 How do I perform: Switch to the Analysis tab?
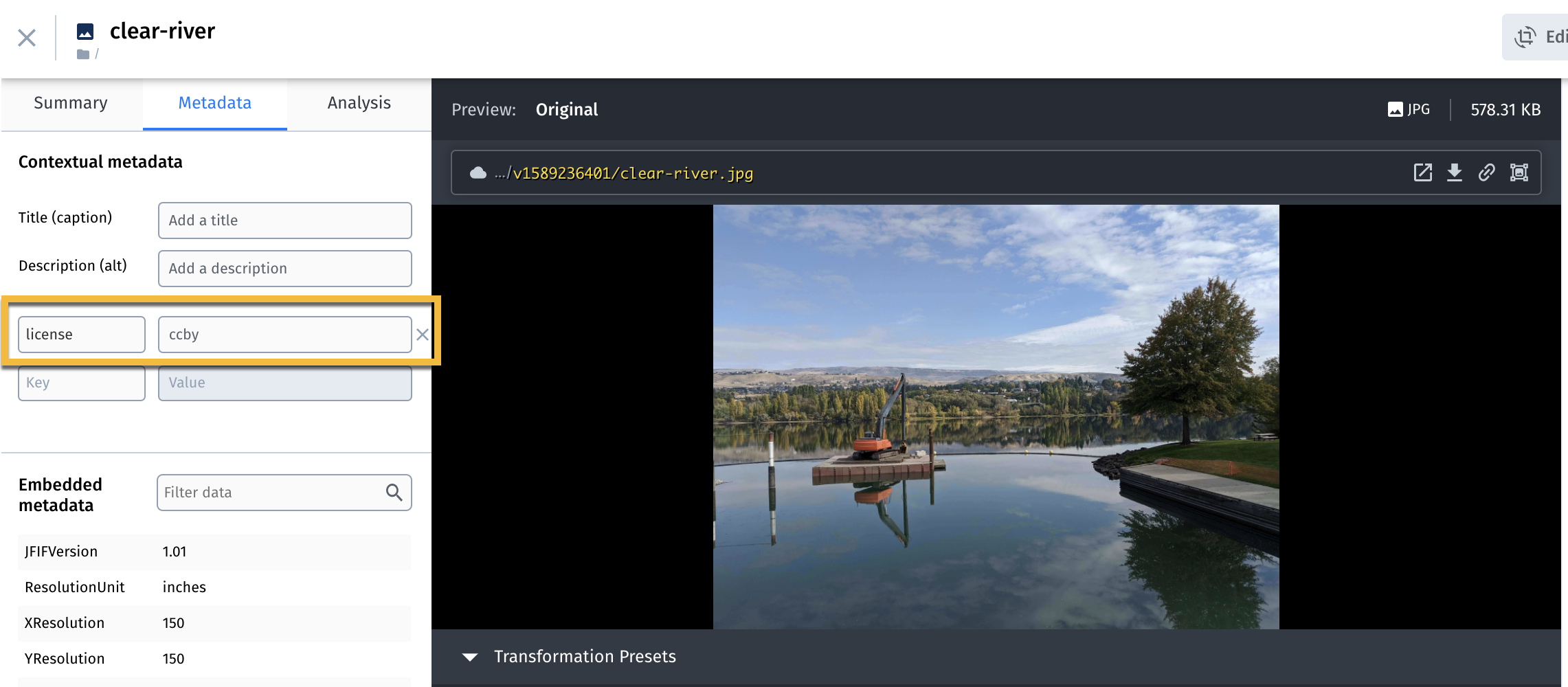tap(359, 103)
